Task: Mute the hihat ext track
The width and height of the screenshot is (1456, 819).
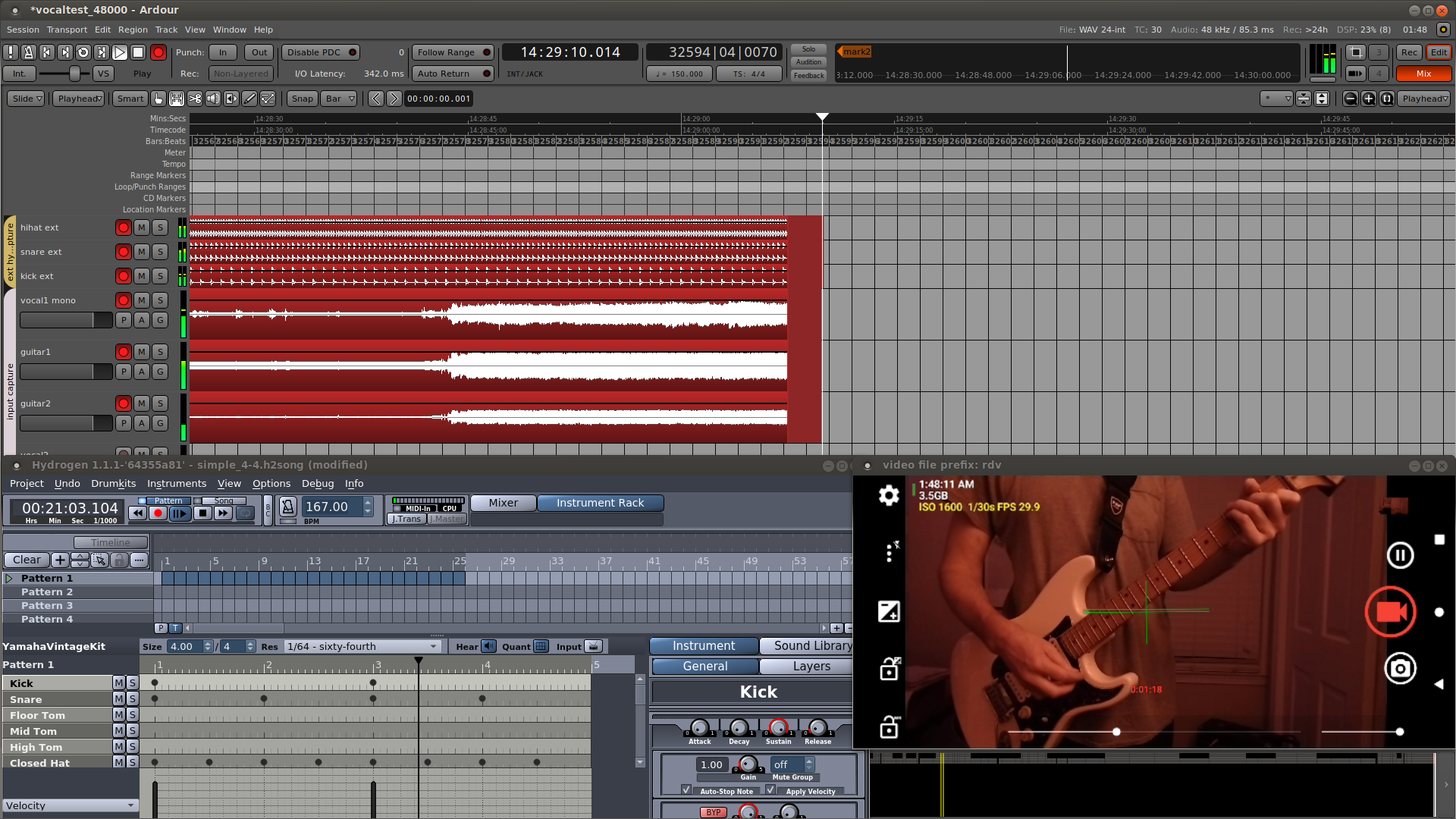Action: coord(142,227)
